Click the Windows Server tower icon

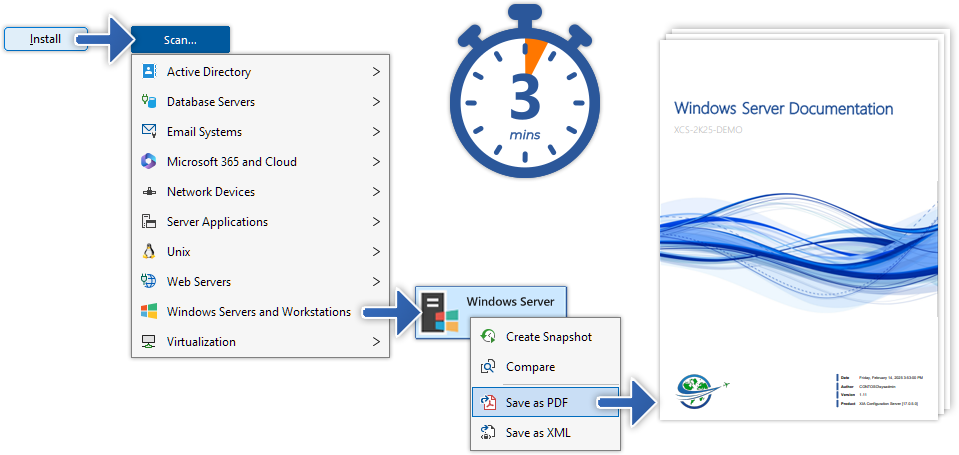pos(440,312)
